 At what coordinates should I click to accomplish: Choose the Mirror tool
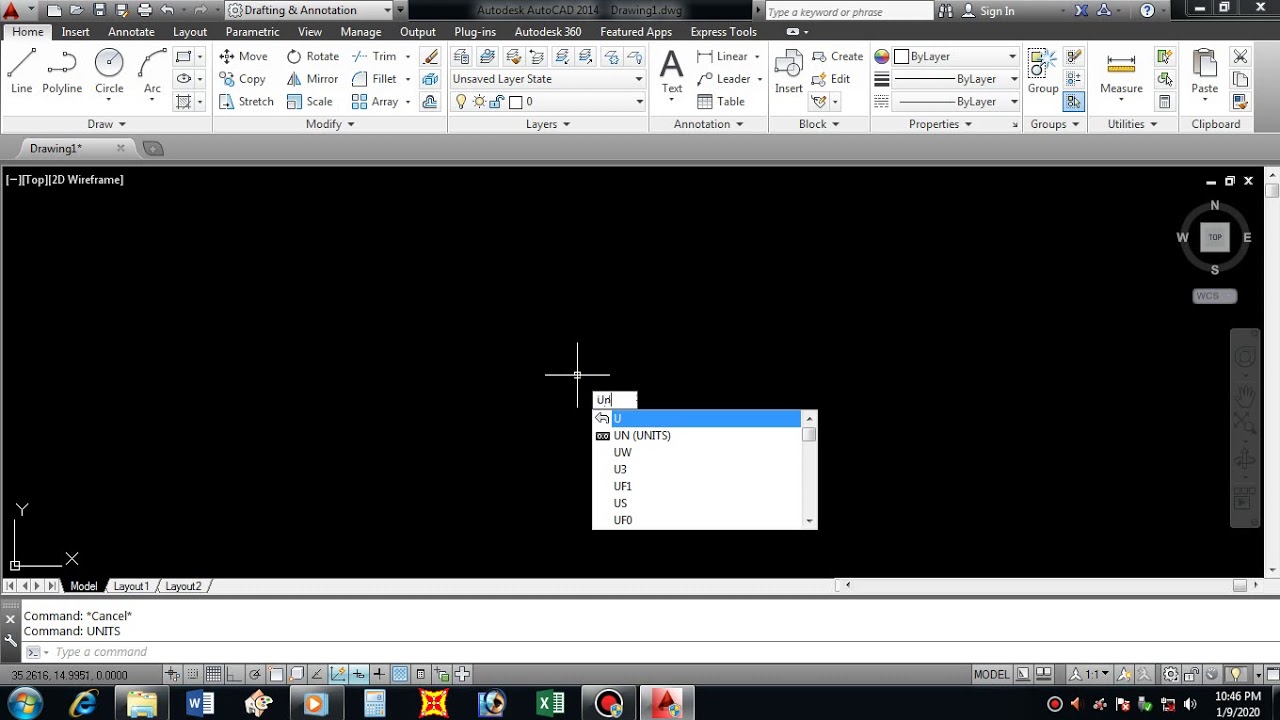(x=312, y=79)
